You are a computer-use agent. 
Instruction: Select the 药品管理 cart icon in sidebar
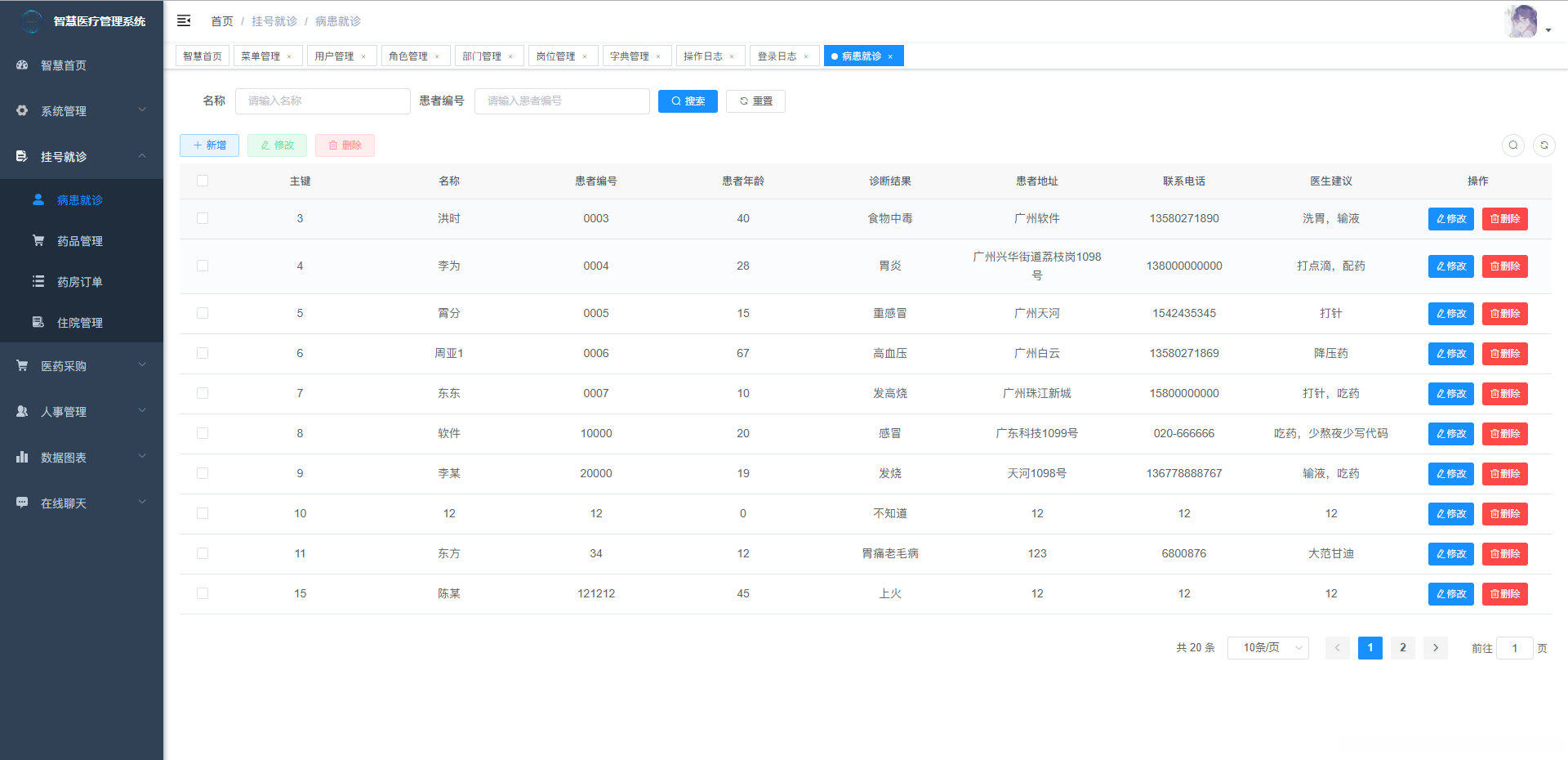38,240
